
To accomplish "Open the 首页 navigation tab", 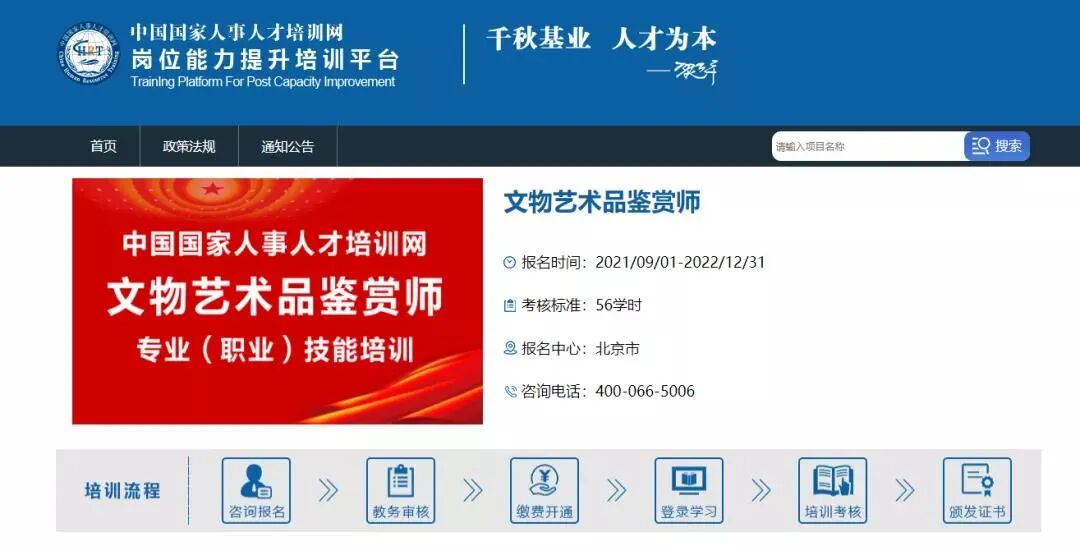I will point(103,147).
